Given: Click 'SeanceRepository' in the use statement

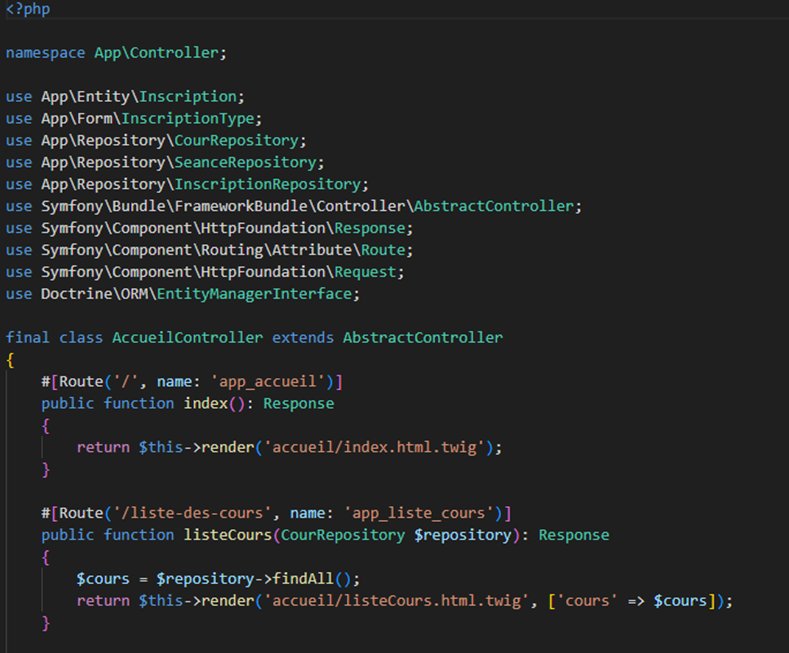Looking at the screenshot, I should point(246,162).
